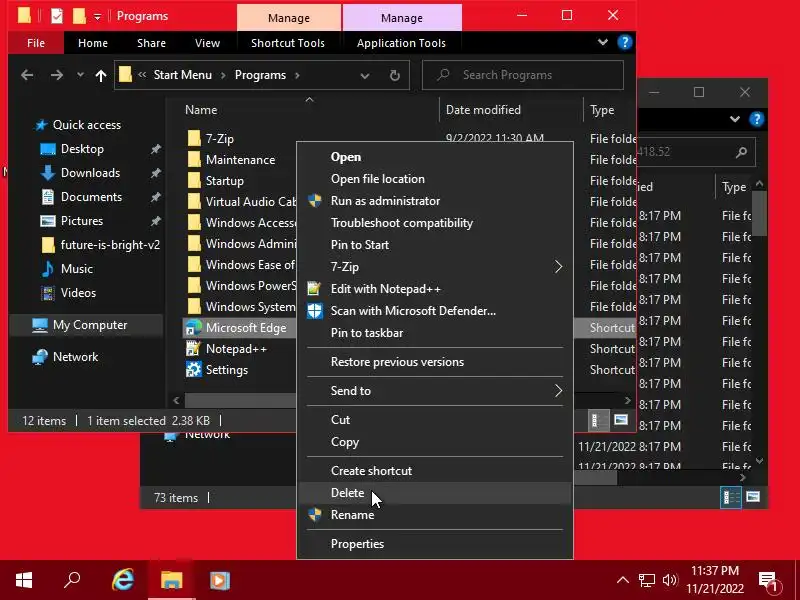Open Music in the navigation pane
Image resolution: width=800 pixels, height=600 pixels.
tap(77, 269)
